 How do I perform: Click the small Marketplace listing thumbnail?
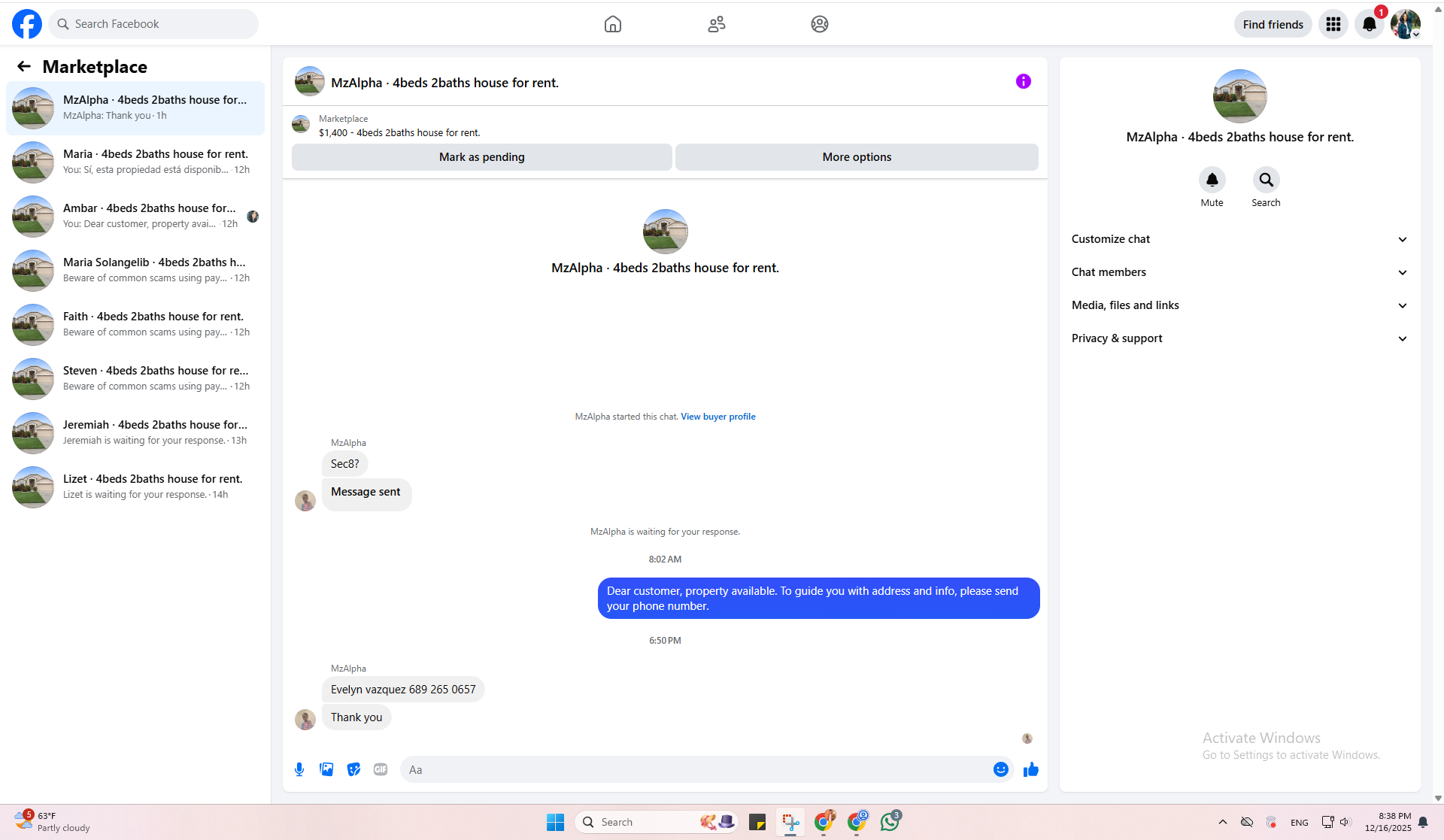[301, 124]
